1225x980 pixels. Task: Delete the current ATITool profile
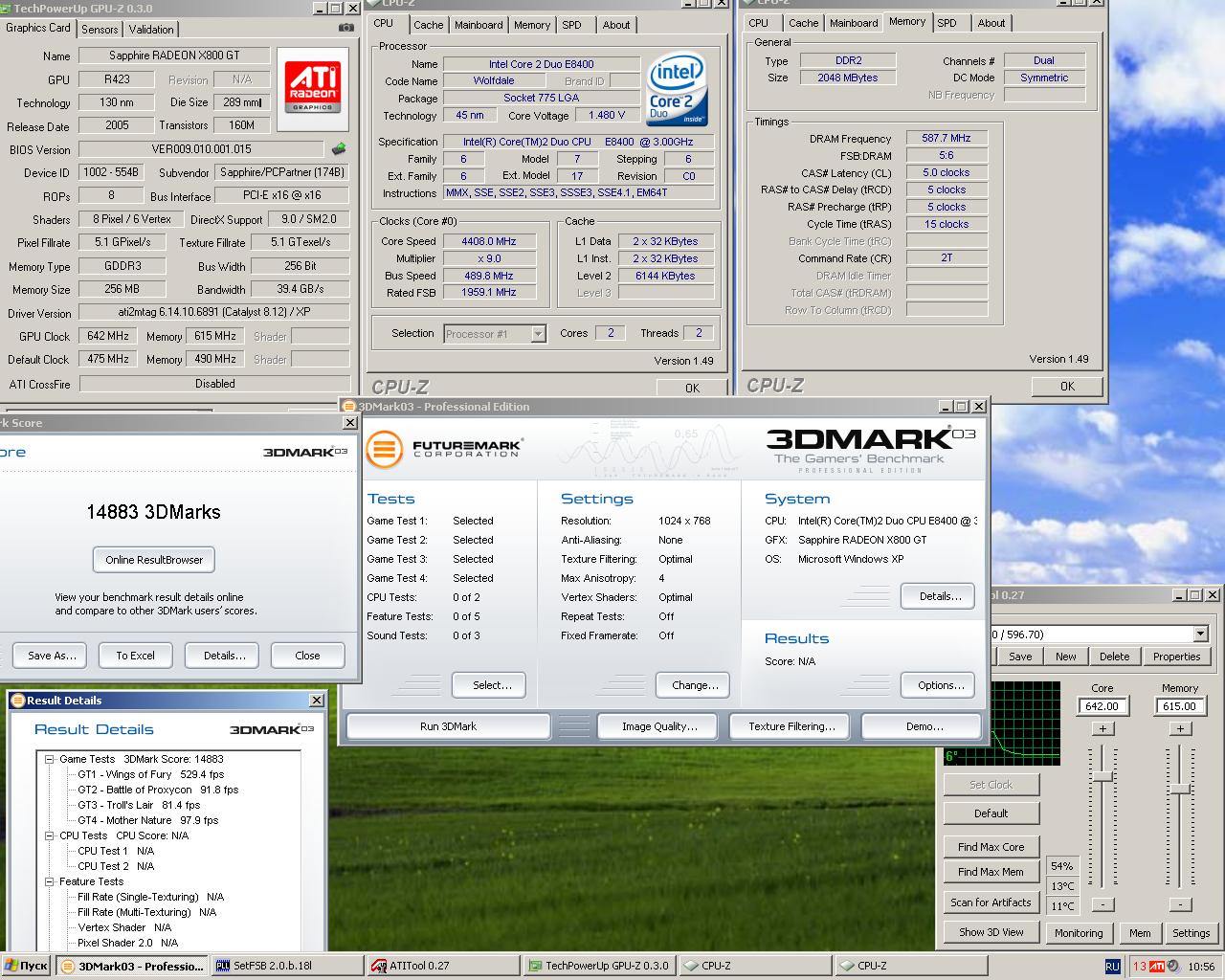click(1114, 657)
